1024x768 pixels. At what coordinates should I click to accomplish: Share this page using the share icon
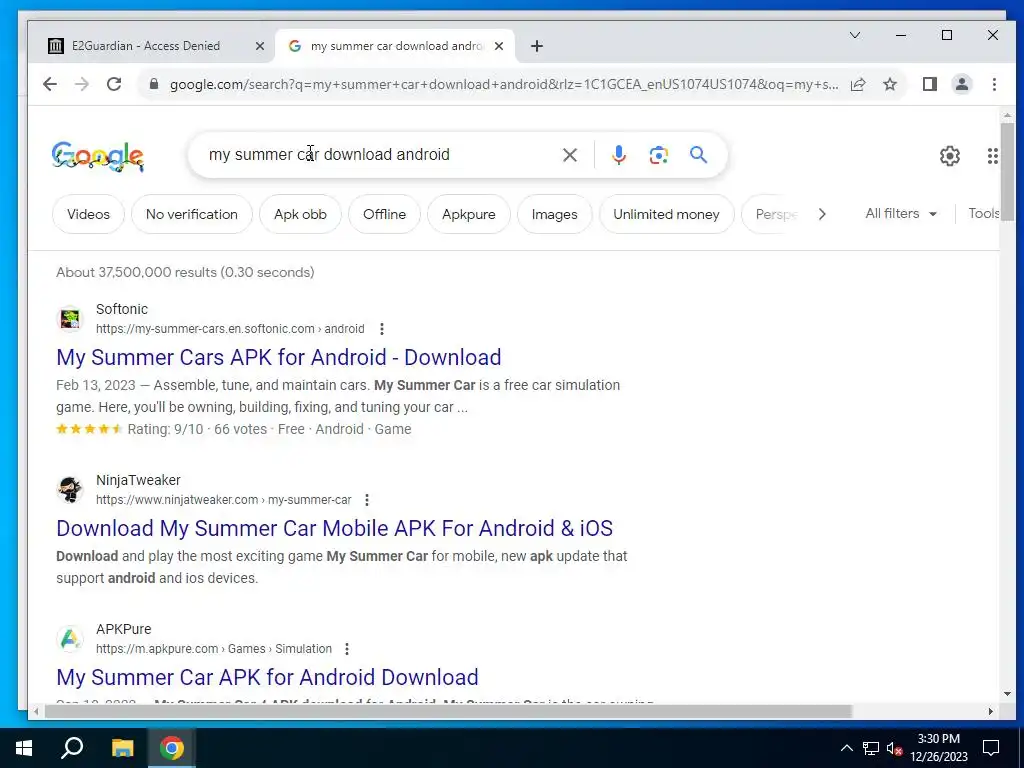click(x=858, y=84)
